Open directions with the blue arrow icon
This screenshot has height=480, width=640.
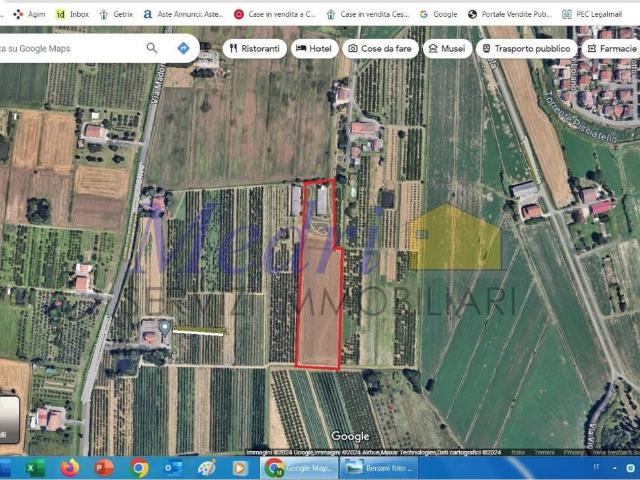pos(183,48)
